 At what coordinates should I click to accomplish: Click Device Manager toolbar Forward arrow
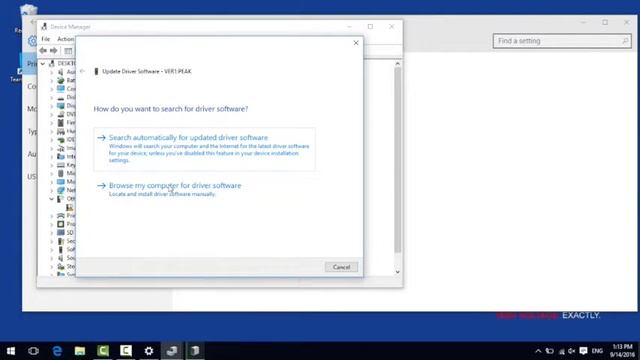53,51
